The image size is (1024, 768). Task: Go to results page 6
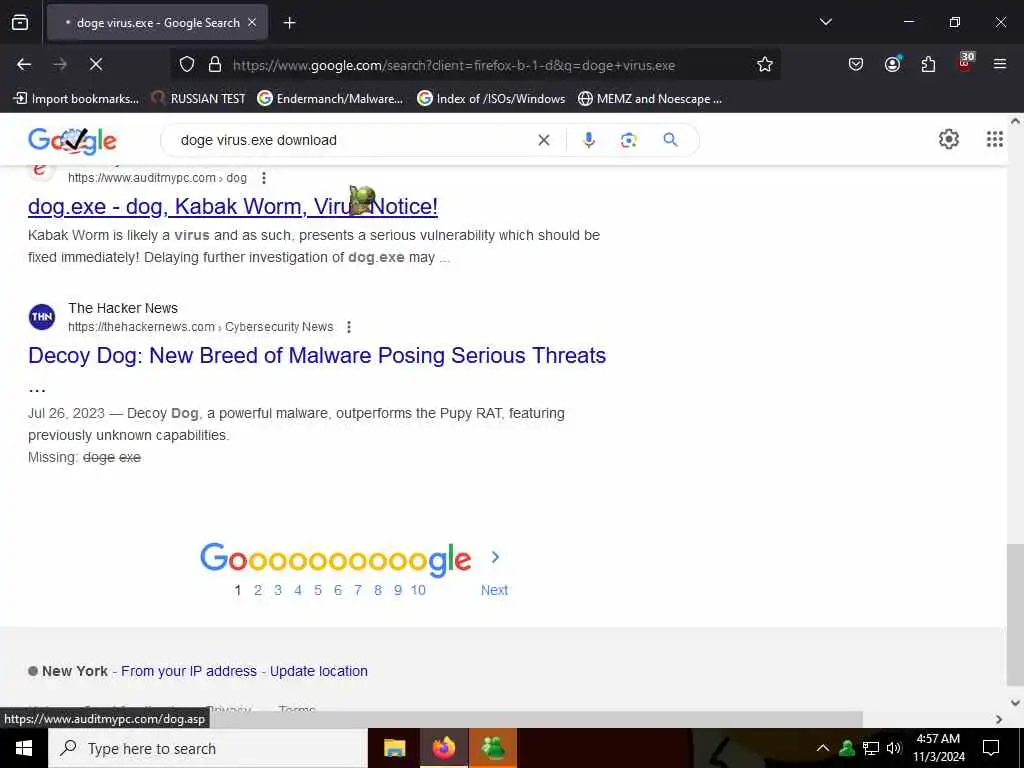338,590
